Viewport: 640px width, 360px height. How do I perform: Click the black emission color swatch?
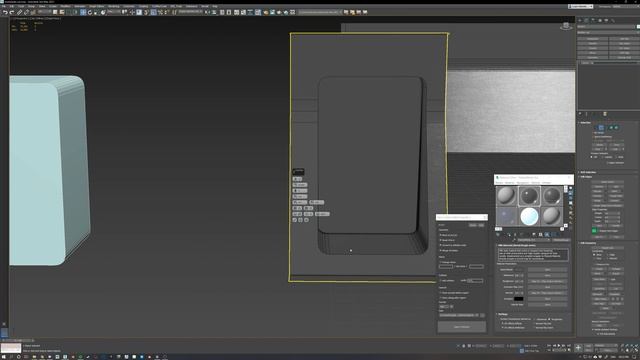coord(518,299)
